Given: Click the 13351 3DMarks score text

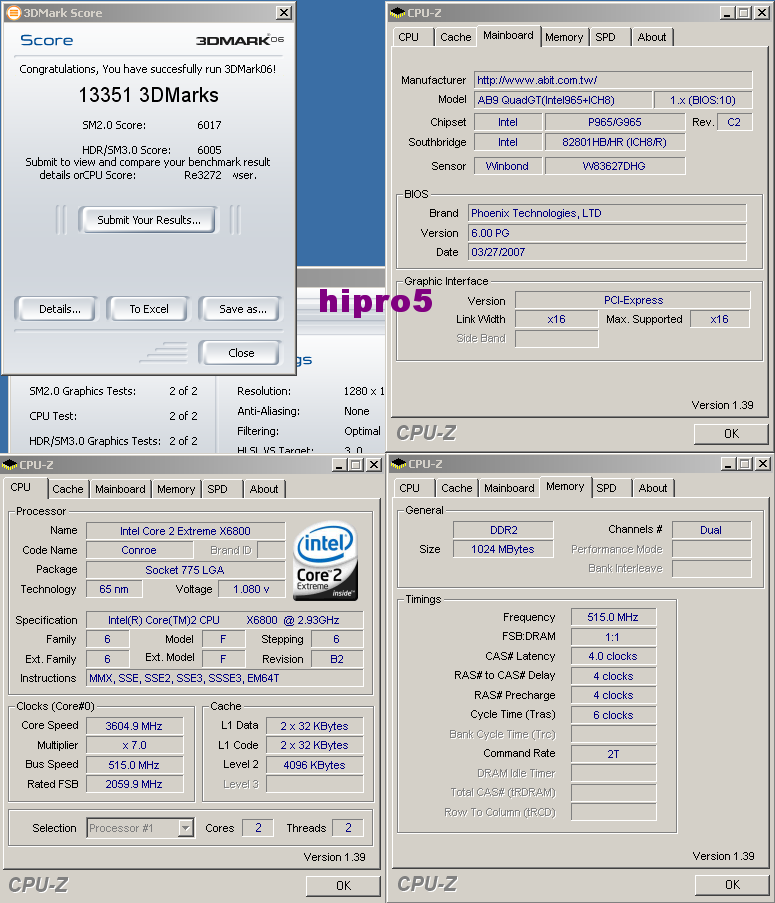Looking at the screenshot, I should pyautogui.click(x=149, y=95).
